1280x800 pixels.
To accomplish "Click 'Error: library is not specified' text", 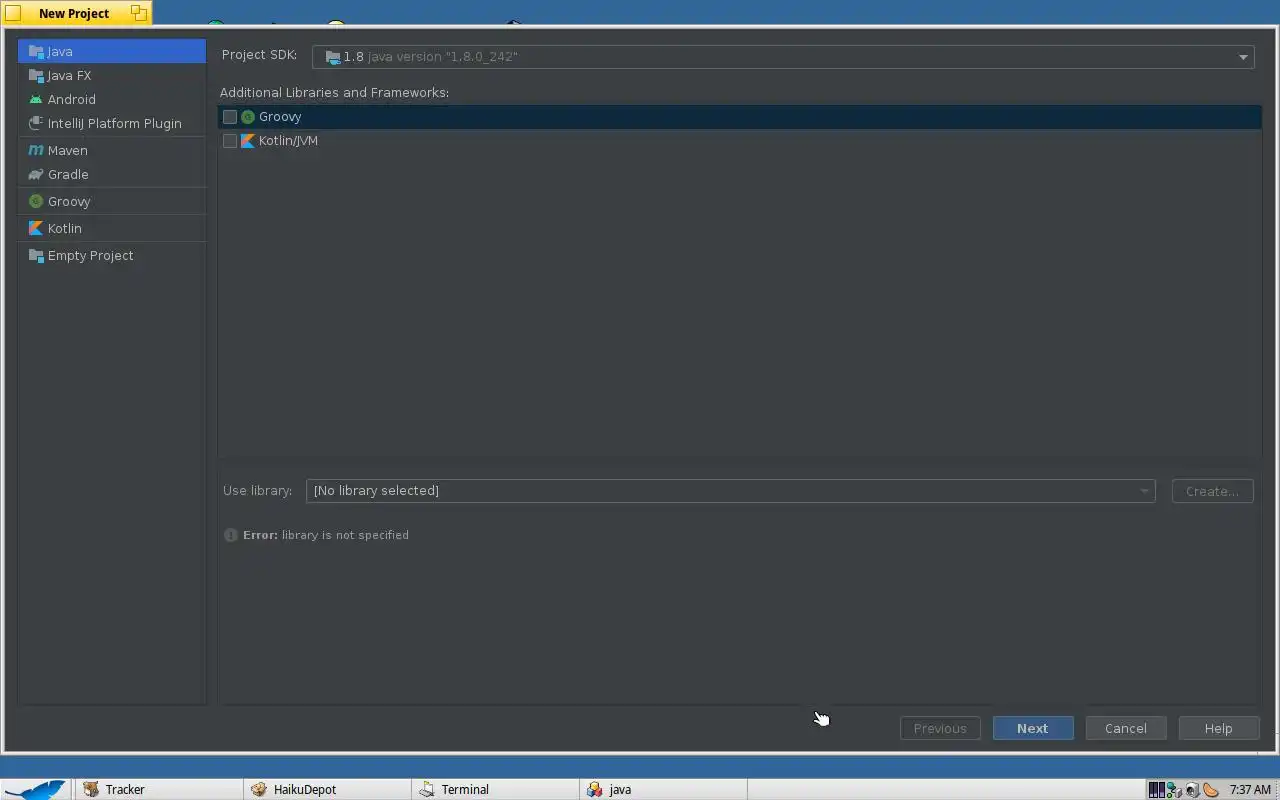I will click(x=326, y=535).
